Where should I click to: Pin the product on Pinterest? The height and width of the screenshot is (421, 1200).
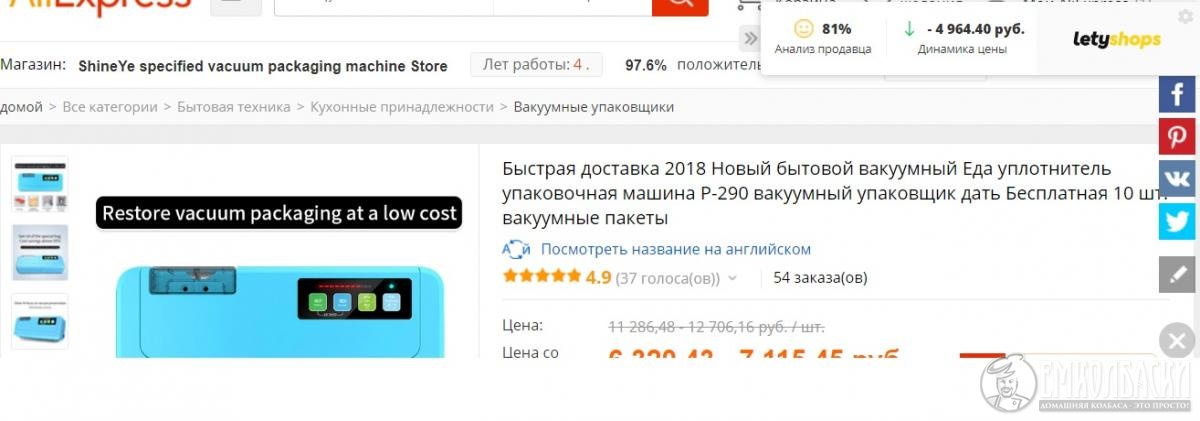pos(1177,135)
